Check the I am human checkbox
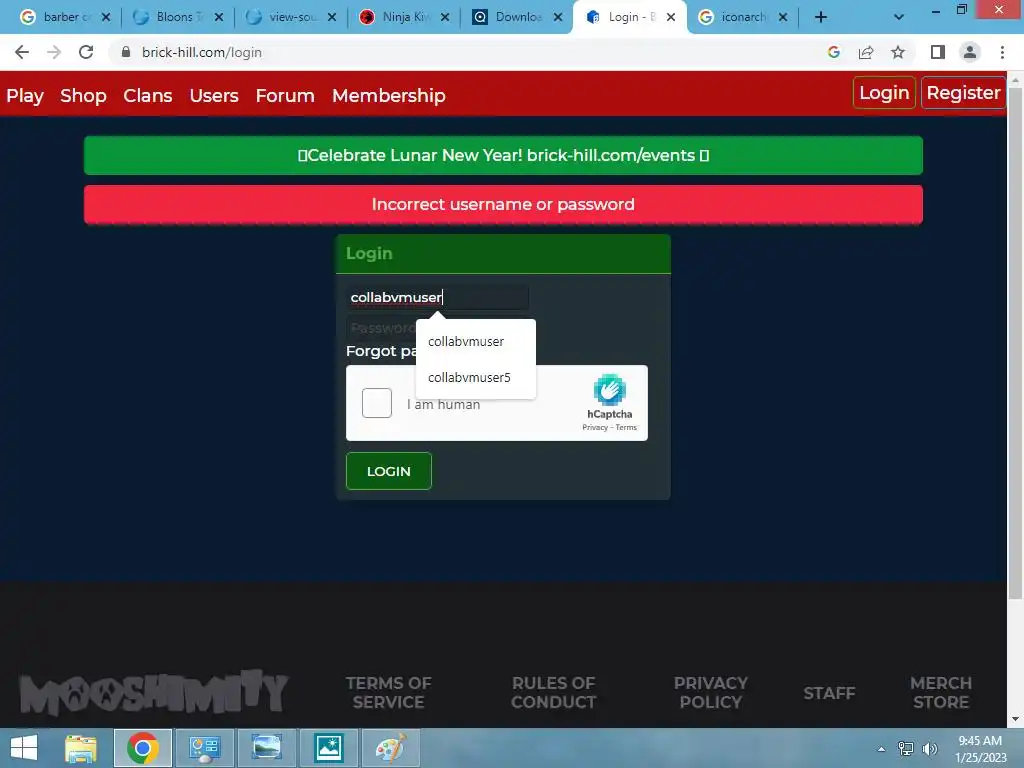 point(377,403)
